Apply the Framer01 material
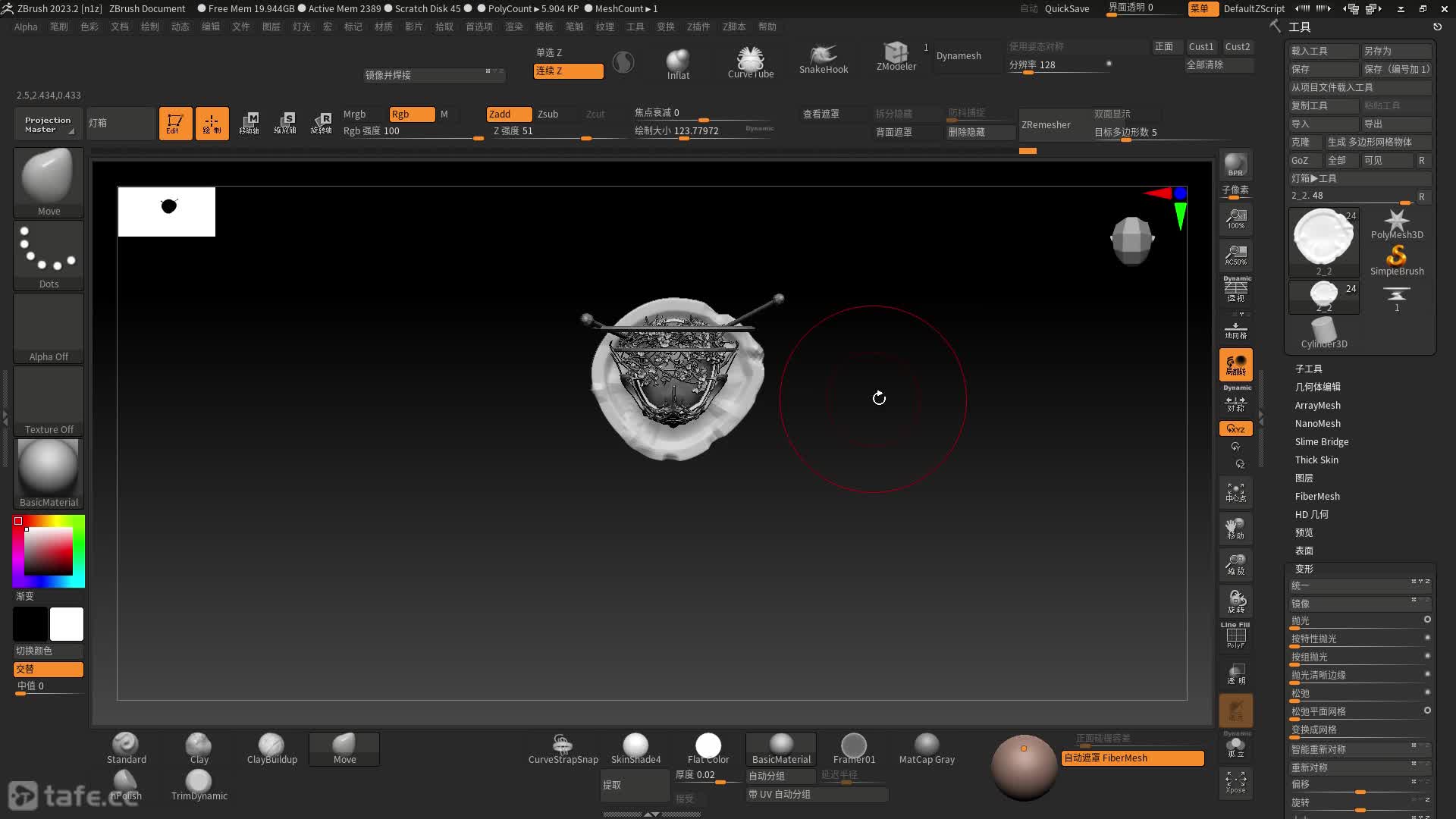This screenshot has height=819, width=1456. point(854,748)
